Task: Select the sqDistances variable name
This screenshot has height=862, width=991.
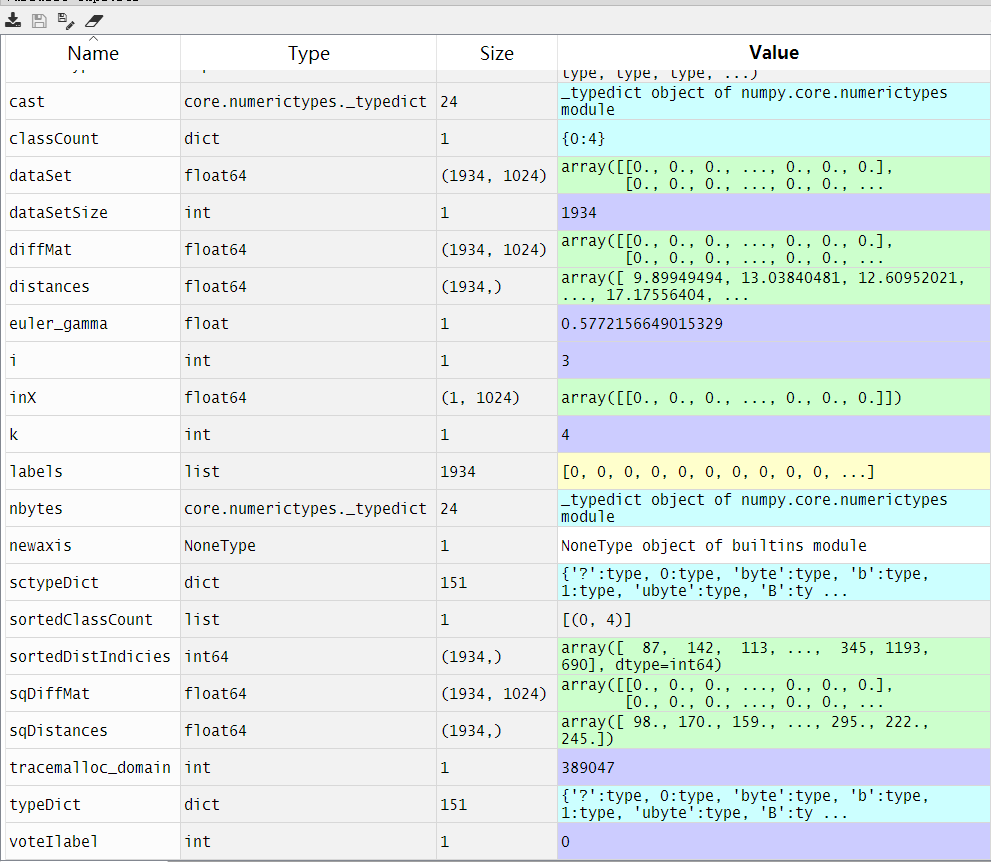Action: (x=58, y=731)
